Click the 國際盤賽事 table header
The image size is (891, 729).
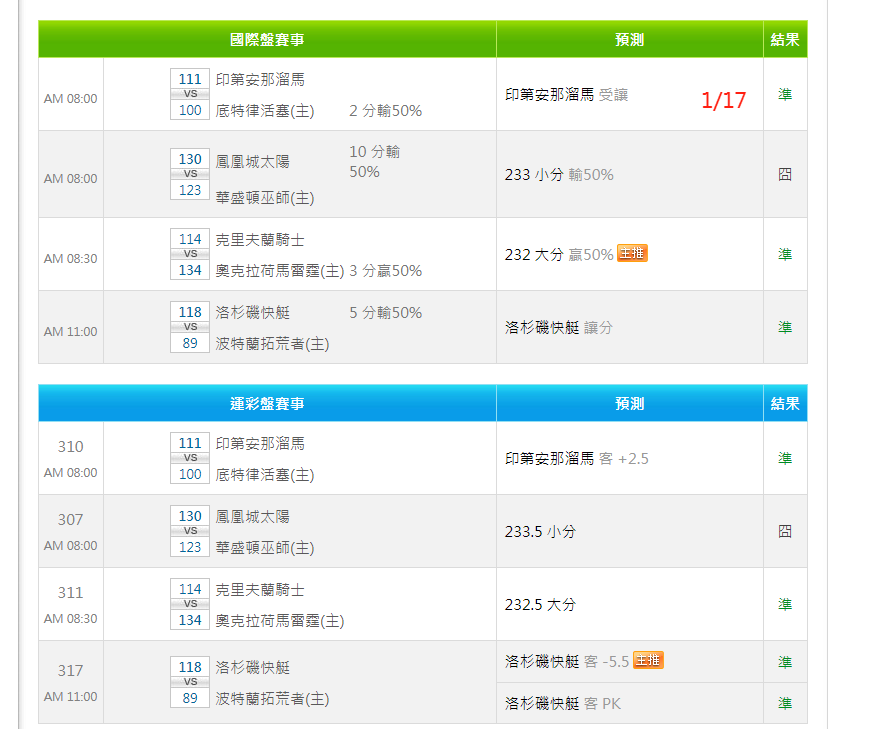(x=267, y=39)
